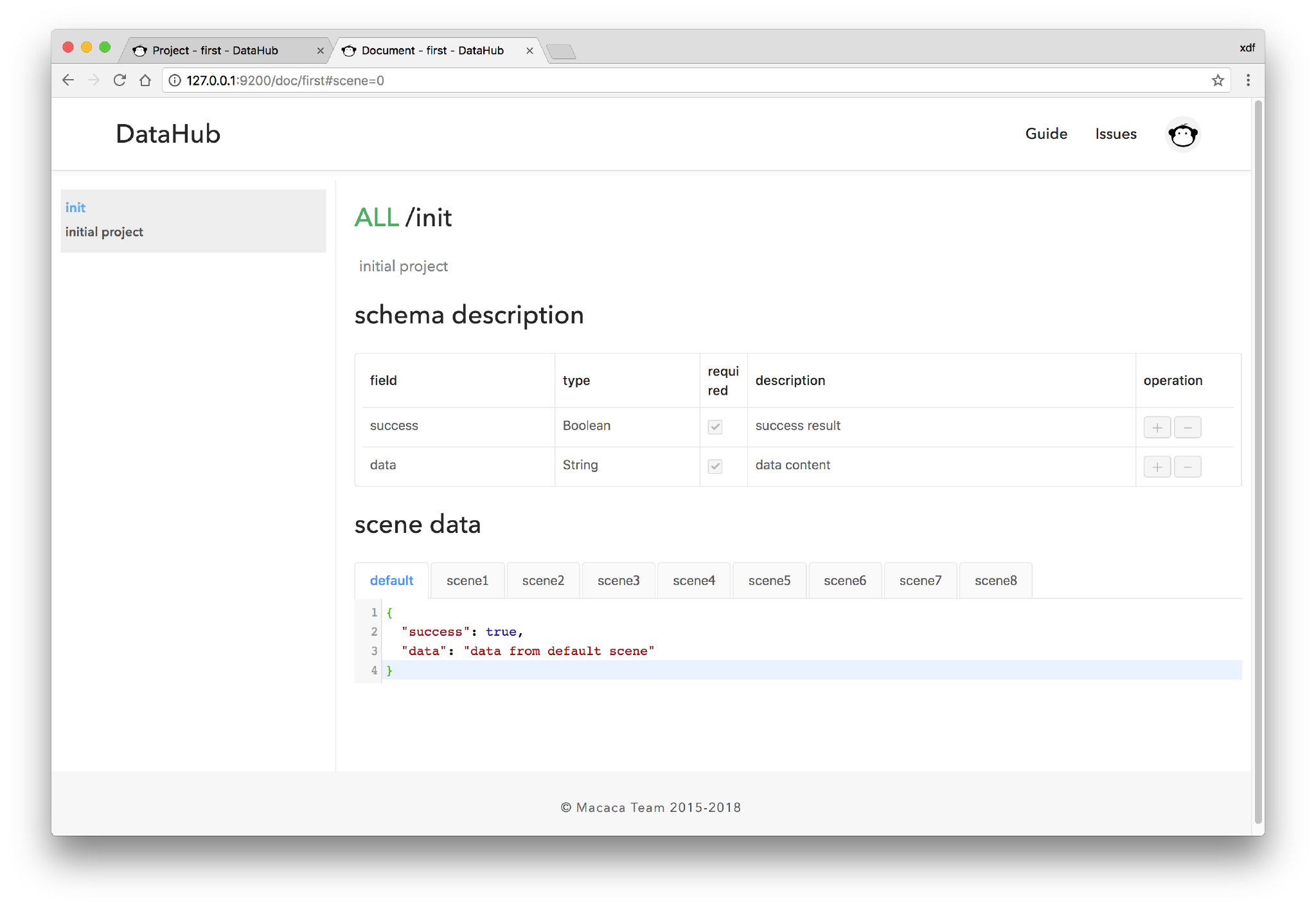1316x909 pixels.
Task: Go to browser home icon
Action: pyautogui.click(x=145, y=80)
